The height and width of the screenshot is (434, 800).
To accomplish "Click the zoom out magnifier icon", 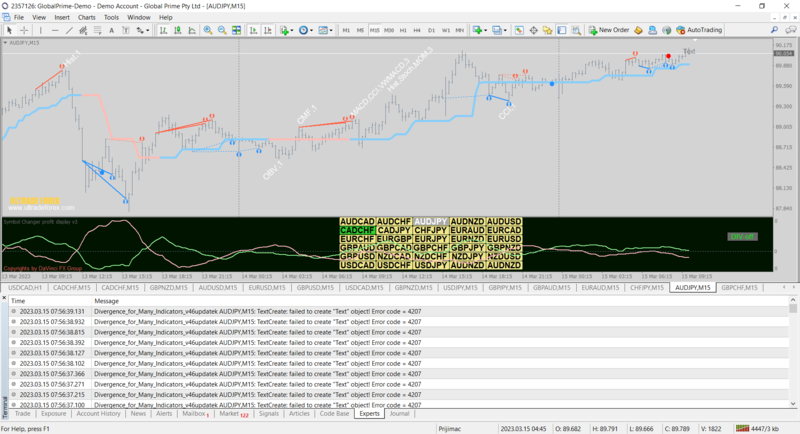I will click(222, 31).
